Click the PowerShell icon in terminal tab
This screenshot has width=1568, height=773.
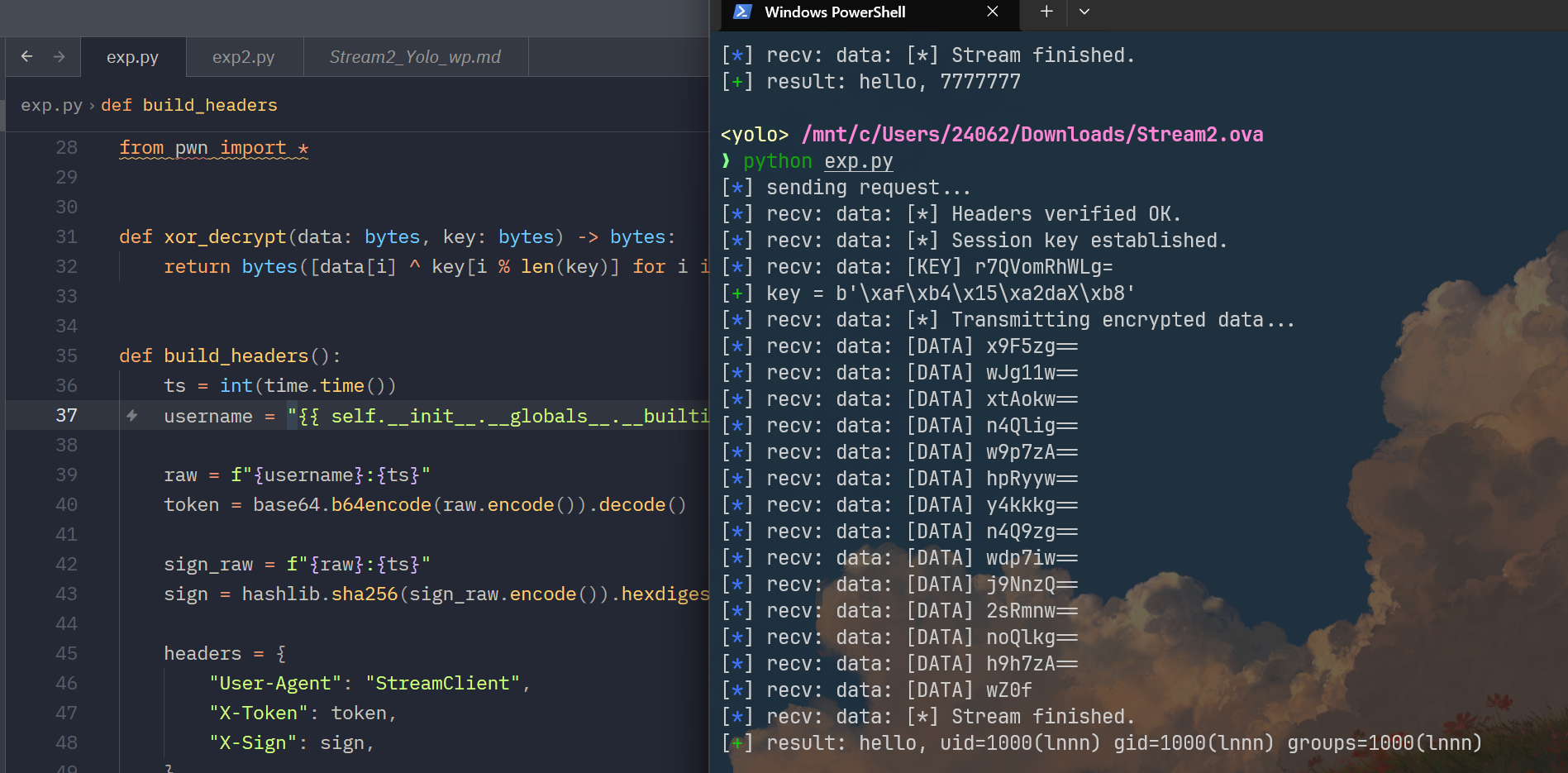click(x=742, y=12)
